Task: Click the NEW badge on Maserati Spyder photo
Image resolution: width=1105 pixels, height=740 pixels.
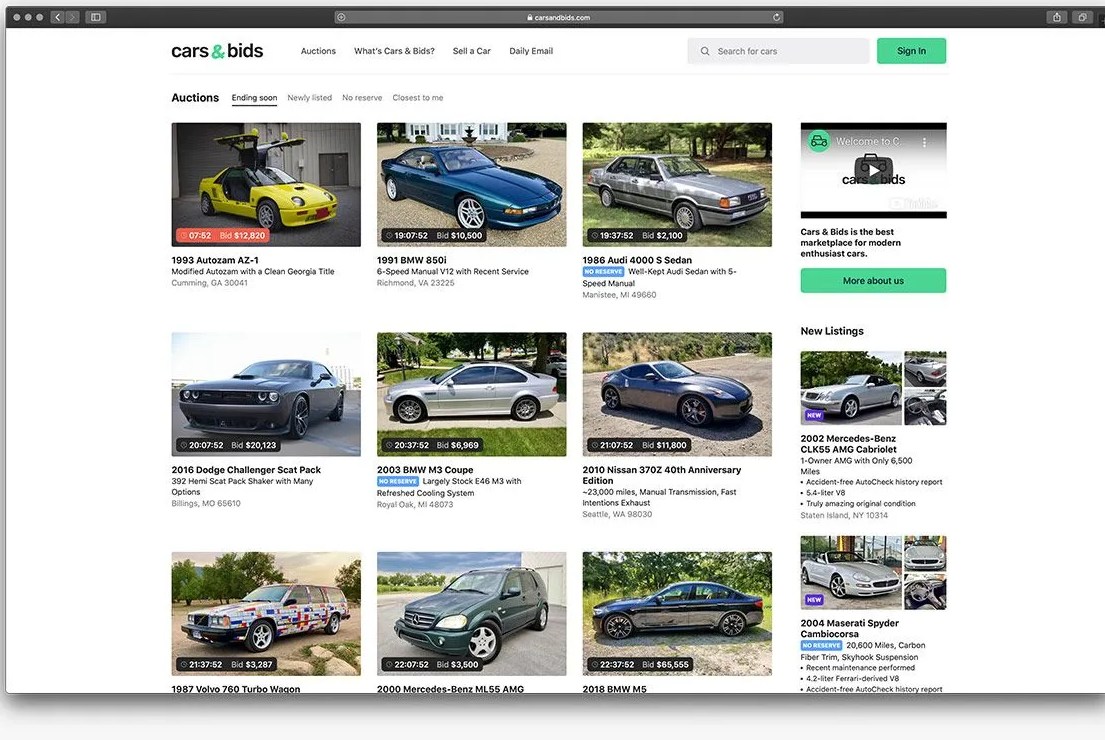Action: 814,600
